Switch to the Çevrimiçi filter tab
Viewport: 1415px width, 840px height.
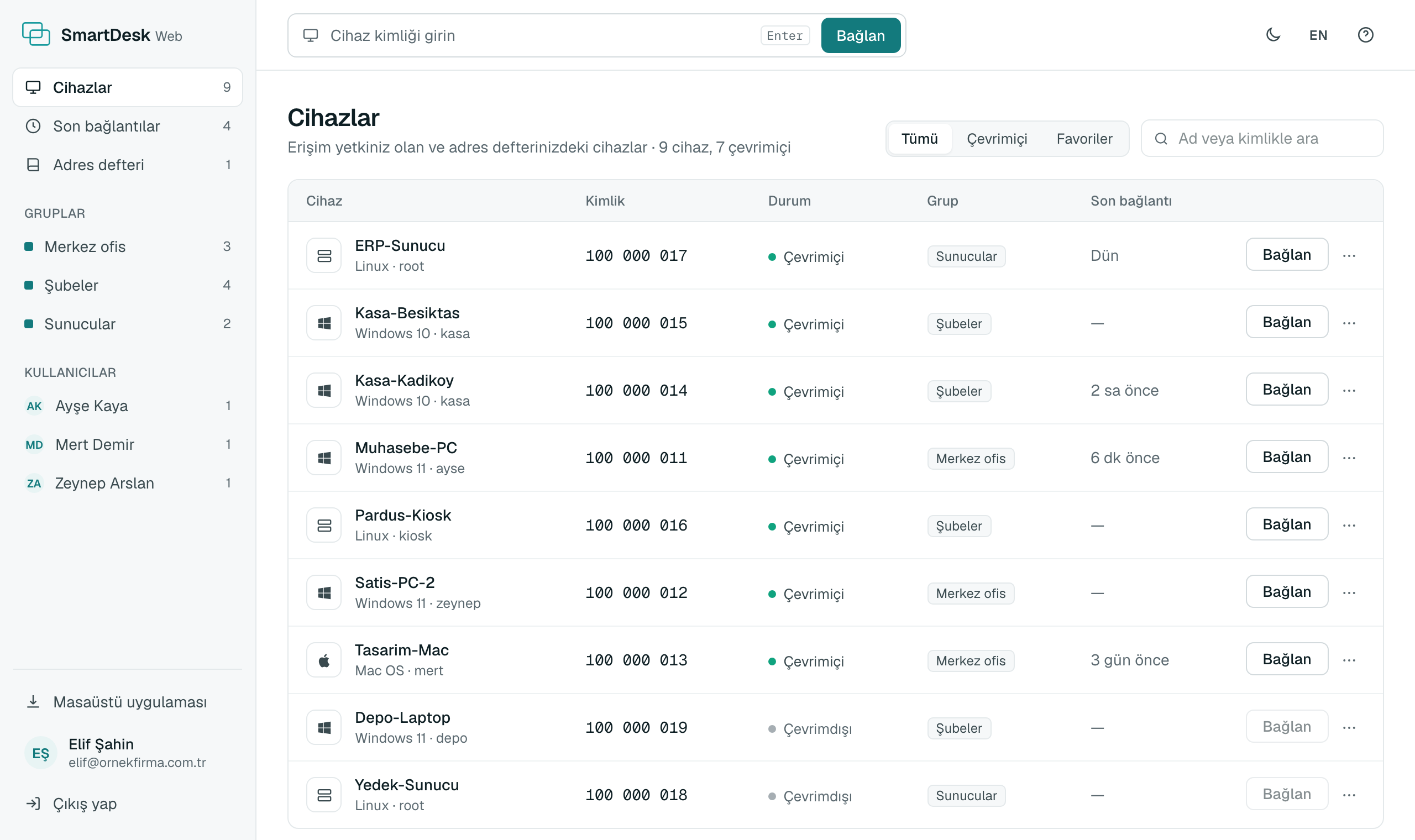996,139
